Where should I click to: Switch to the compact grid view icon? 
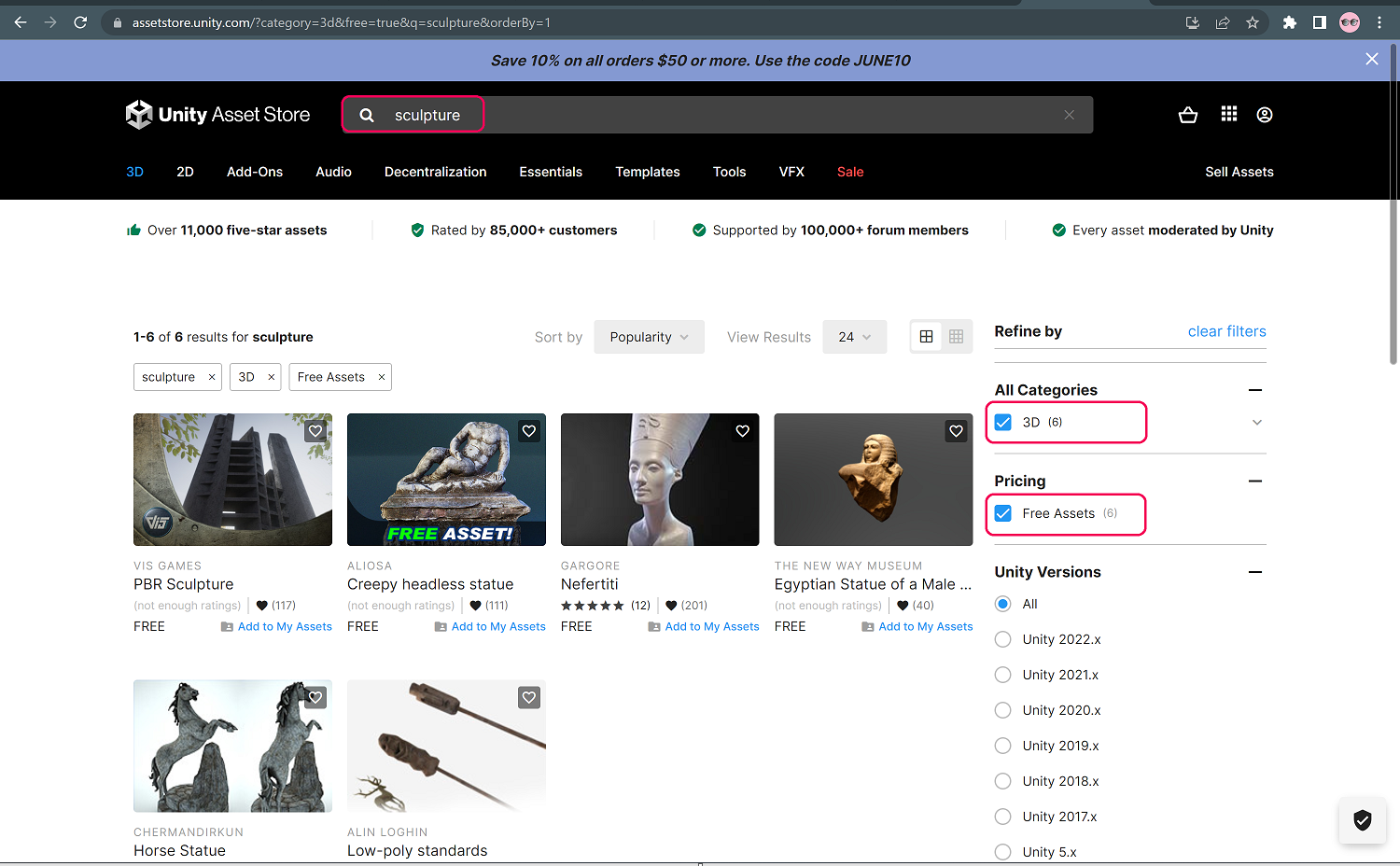pyautogui.click(x=956, y=337)
